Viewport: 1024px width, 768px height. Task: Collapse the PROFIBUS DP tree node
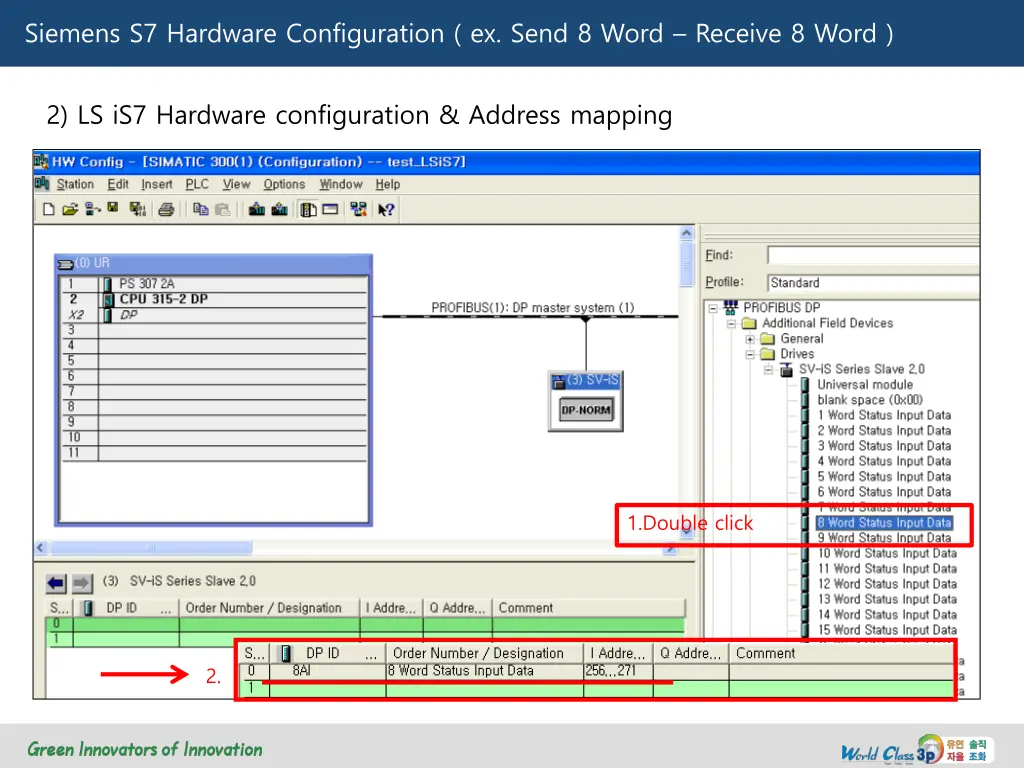pos(713,308)
